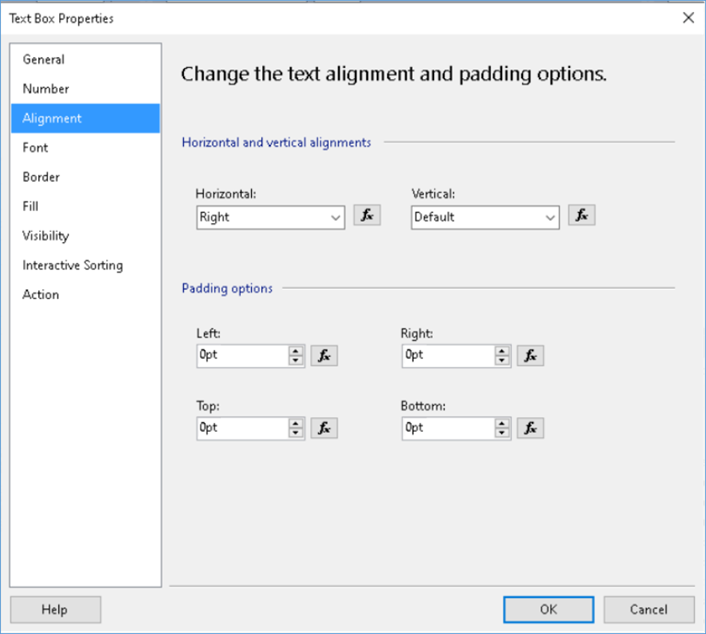Open Interactive Sorting settings
706x634 pixels.
pyautogui.click(x=73, y=265)
